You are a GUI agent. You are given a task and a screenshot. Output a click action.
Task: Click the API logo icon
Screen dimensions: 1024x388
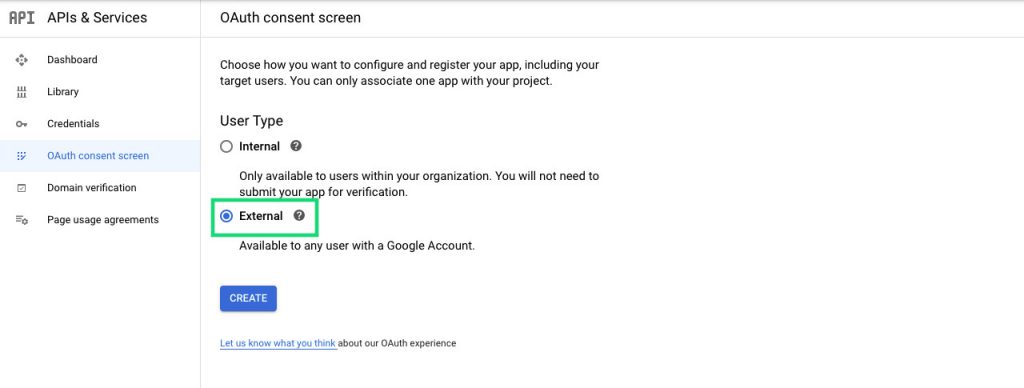click(x=22, y=18)
